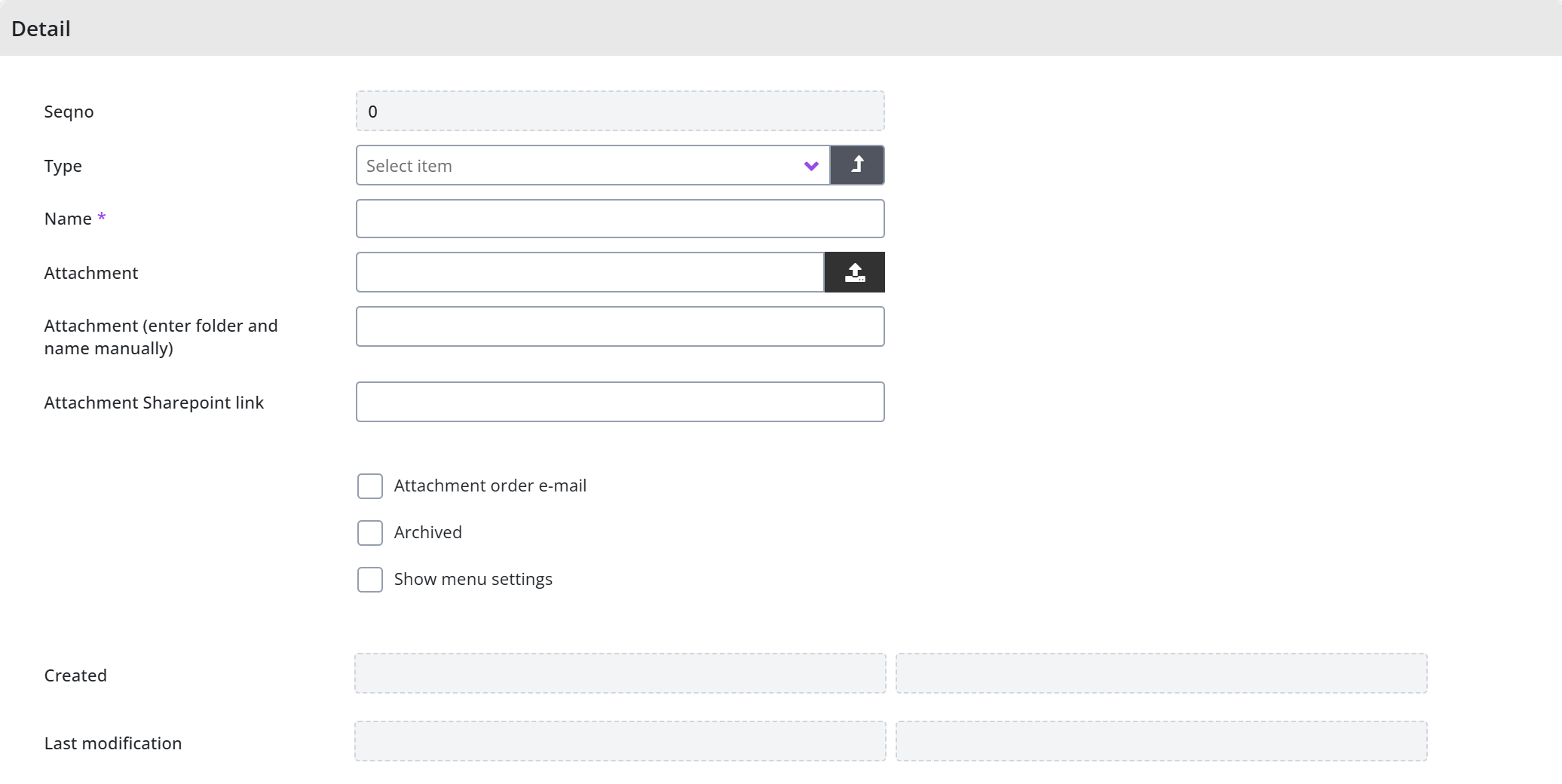Click the upload icon beside Attachment field
This screenshot has height=784, width=1562.
[854, 272]
